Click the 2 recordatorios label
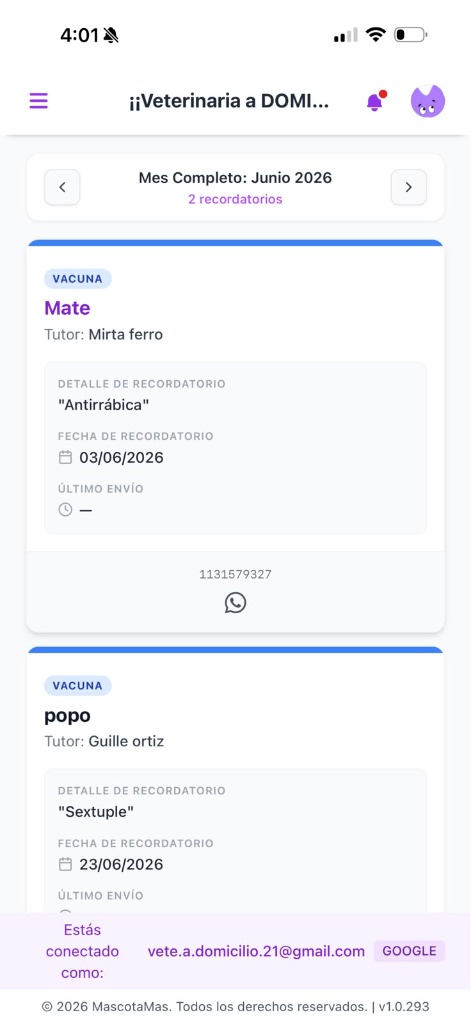471x1024 pixels. [x=235, y=199]
